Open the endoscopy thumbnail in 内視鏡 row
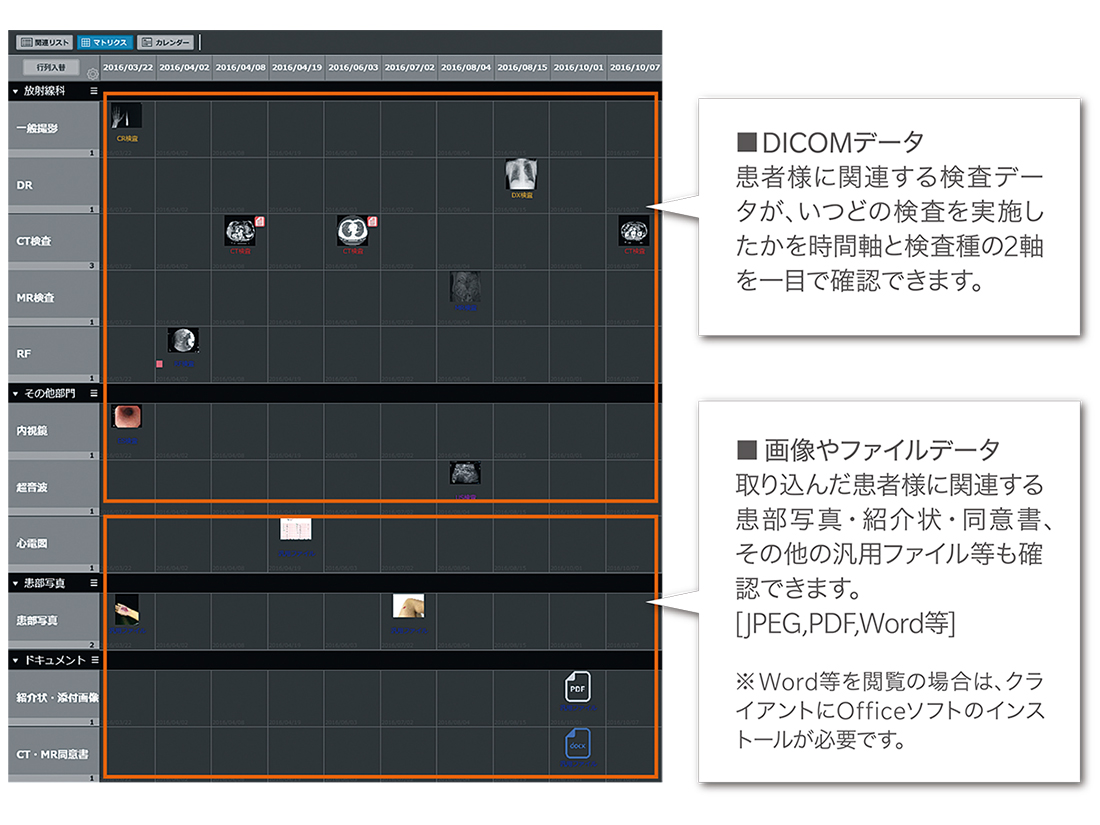 [127, 417]
